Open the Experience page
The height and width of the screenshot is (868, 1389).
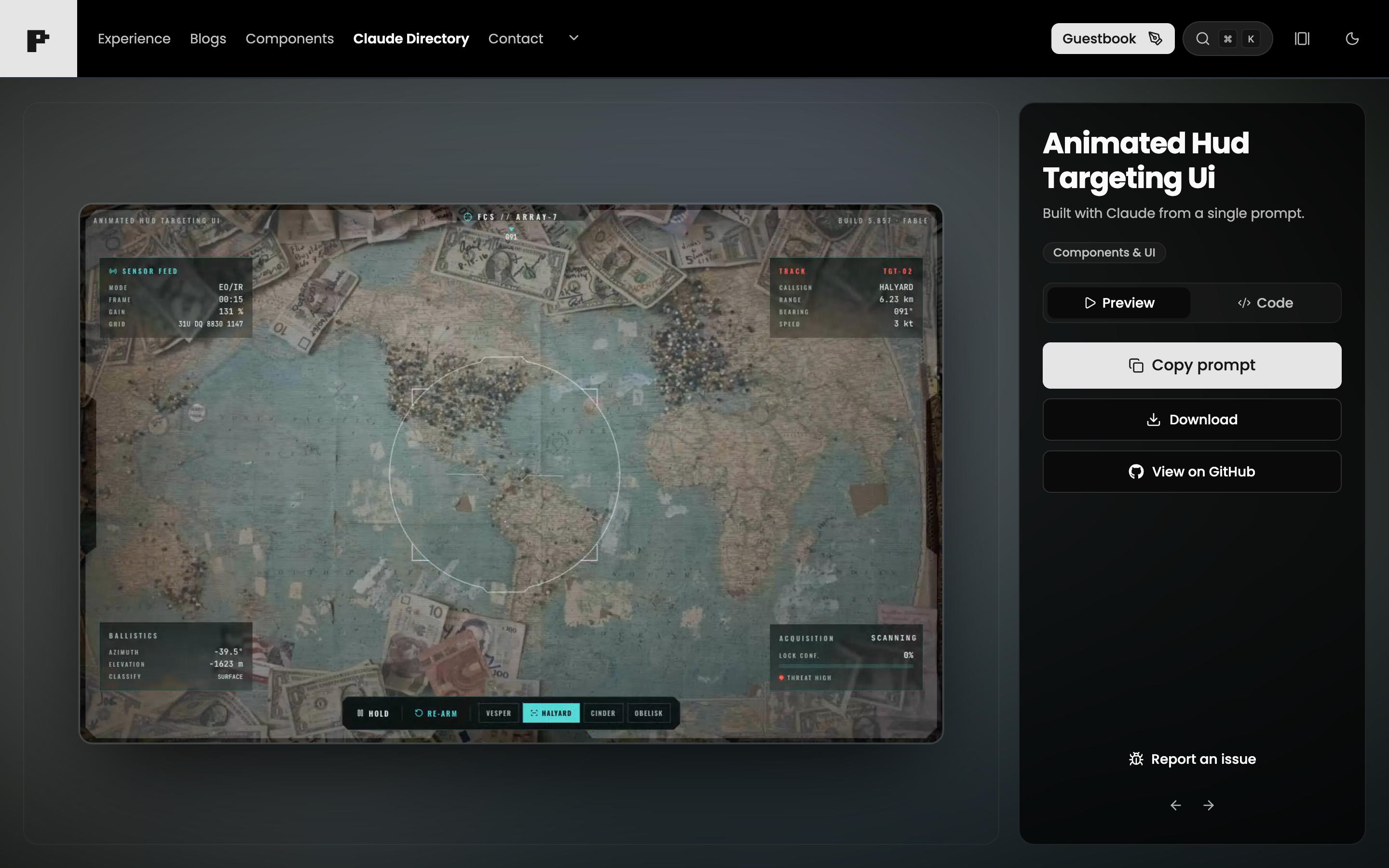pyautogui.click(x=134, y=39)
